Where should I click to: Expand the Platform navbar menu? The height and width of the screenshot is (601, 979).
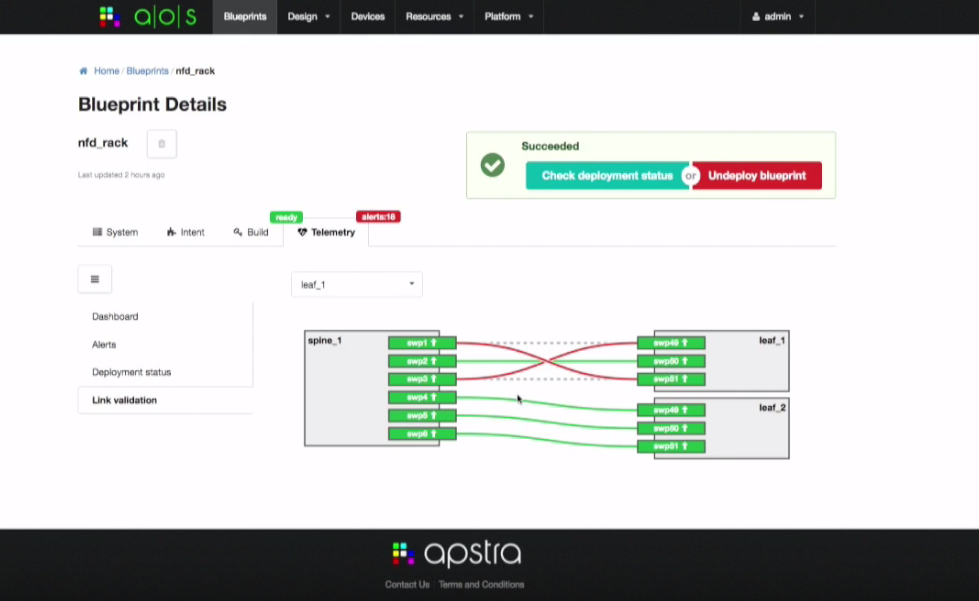[x=509, y=17]
